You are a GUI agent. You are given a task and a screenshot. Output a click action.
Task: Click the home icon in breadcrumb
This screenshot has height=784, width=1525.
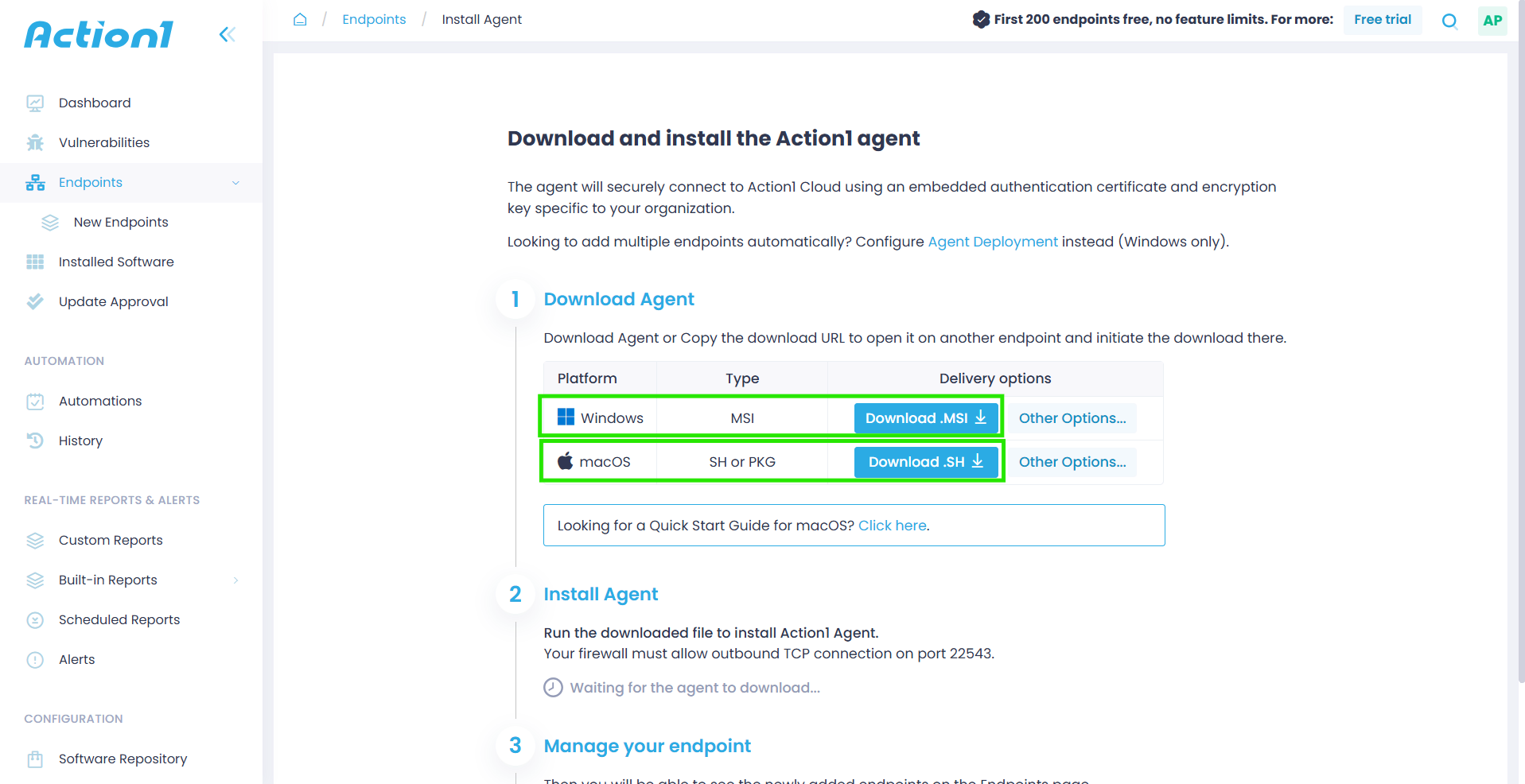300,19
